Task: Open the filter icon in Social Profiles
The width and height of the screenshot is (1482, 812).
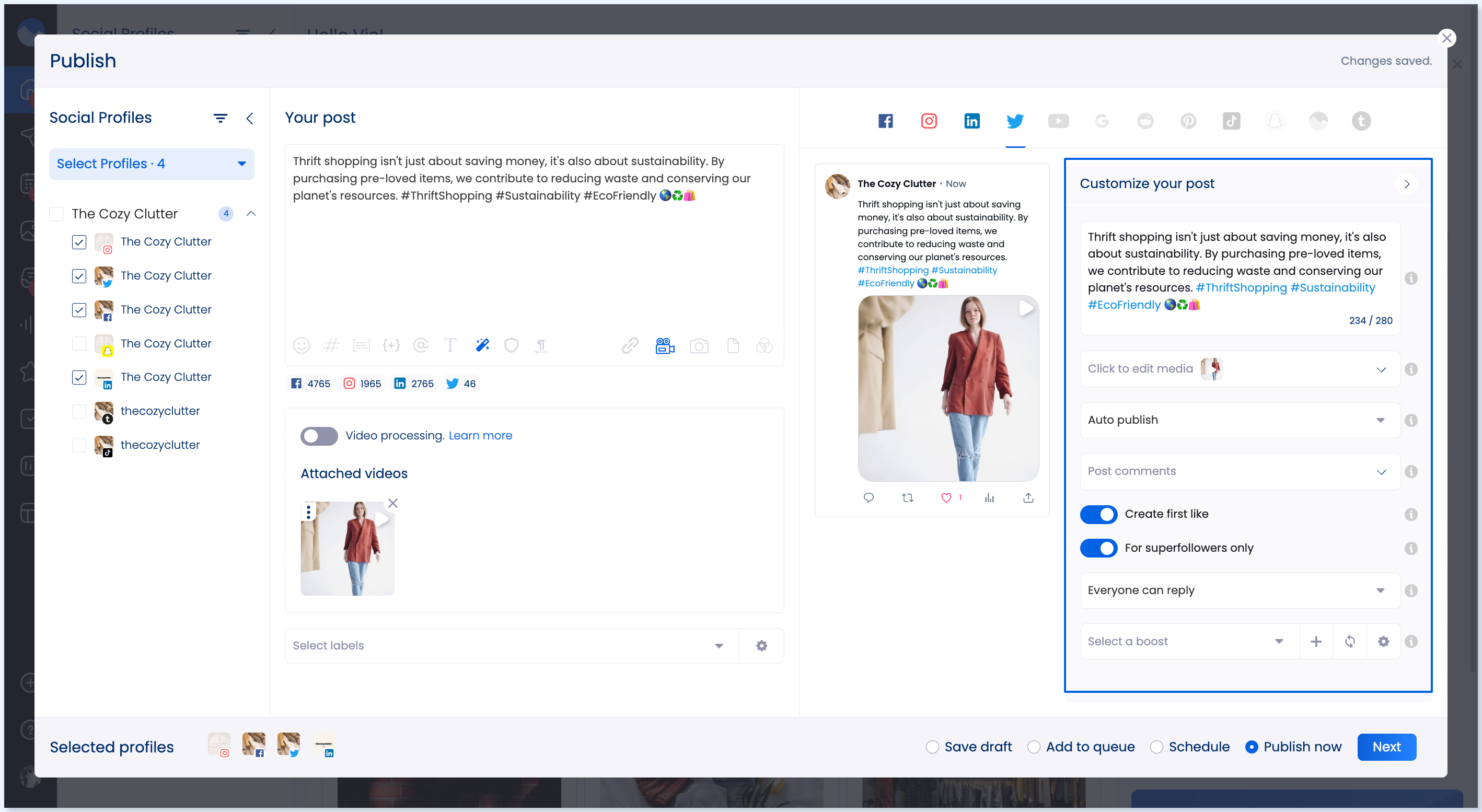Action: 221,119
